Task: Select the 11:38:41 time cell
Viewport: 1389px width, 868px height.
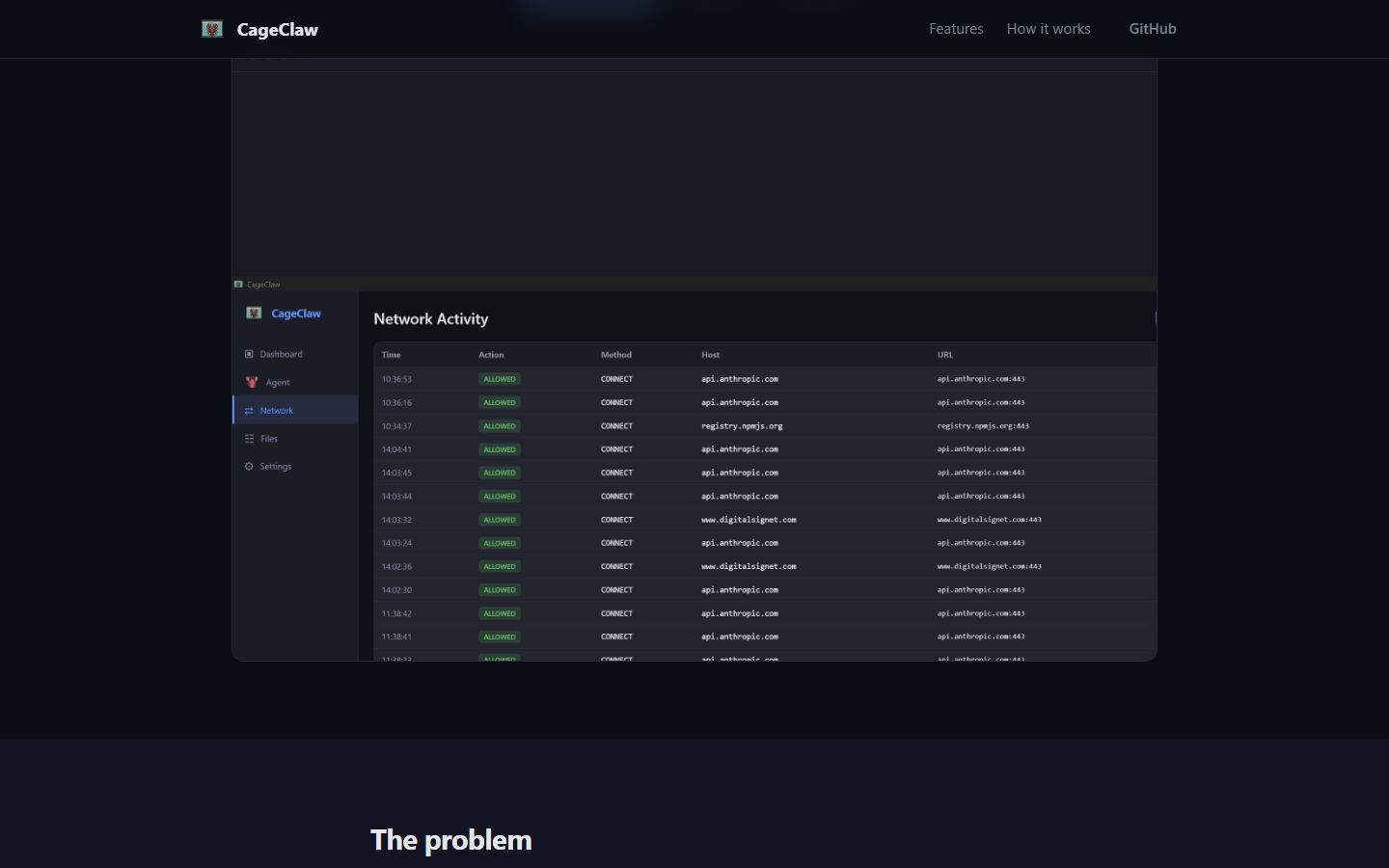Action: click(396, 637)
